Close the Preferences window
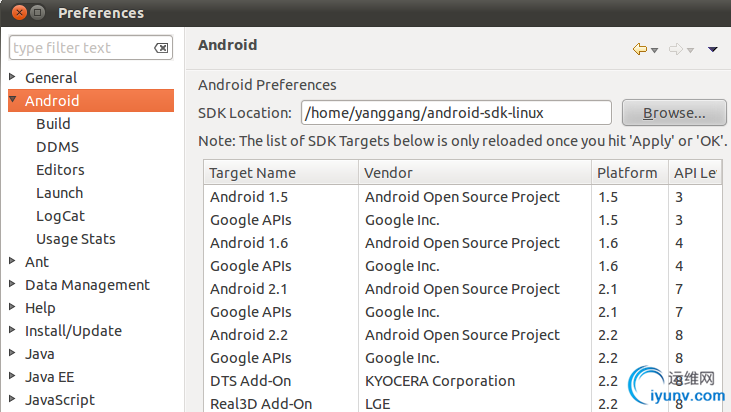The width and height of the screenshot is (731, 412). coord(19,13)
